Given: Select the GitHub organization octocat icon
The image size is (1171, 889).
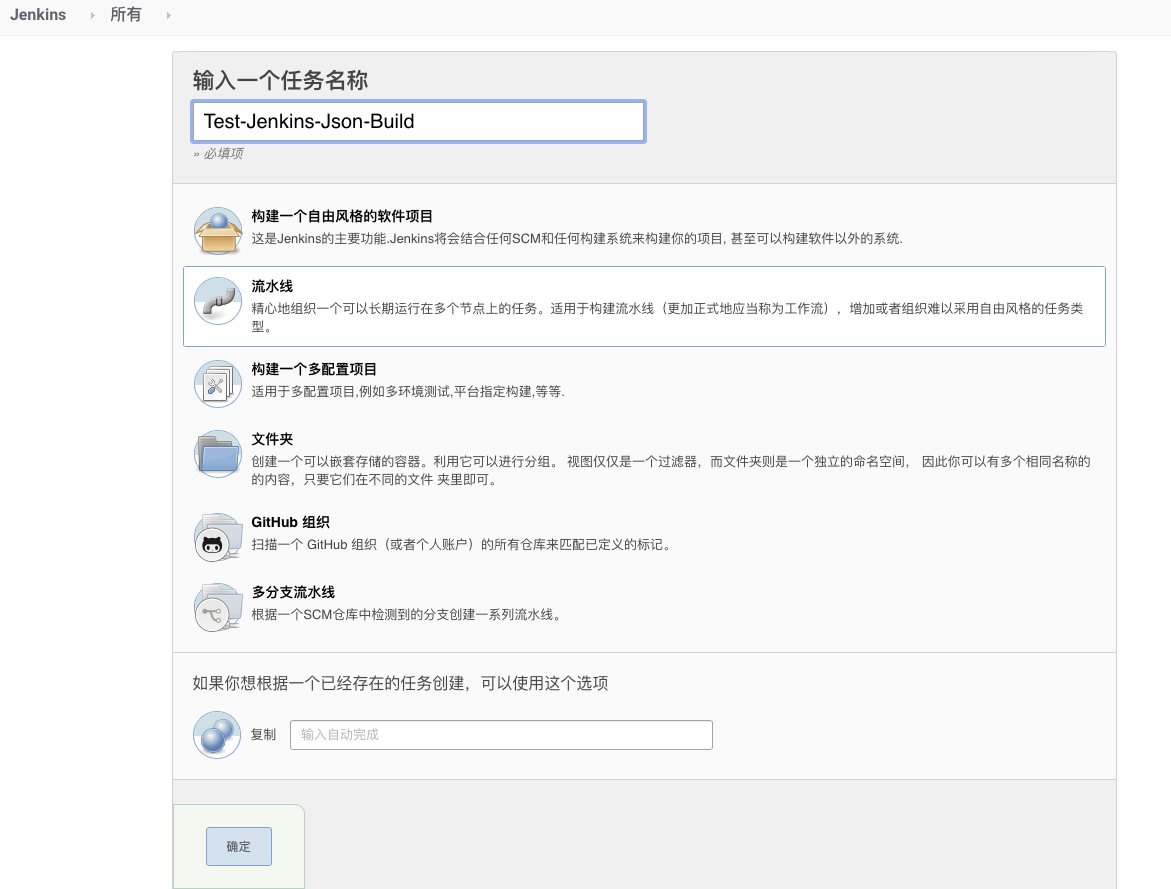Looking at the screenshot, I should [217, 537].
